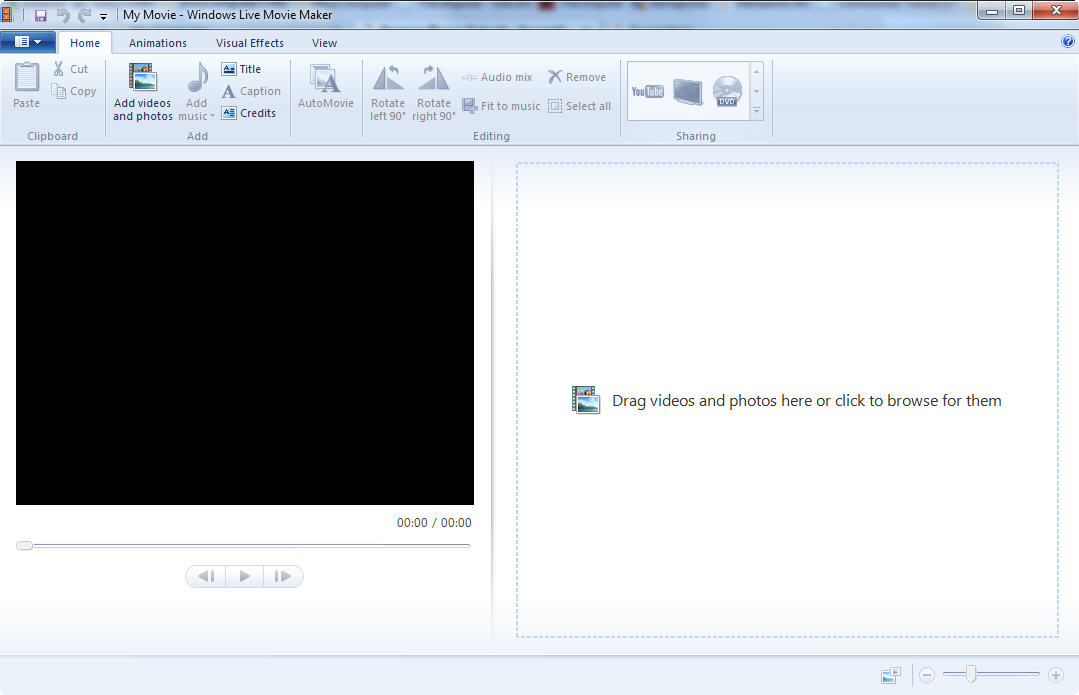The height and width of the screenshot is (695, 1079).
Task: Click the zoom time scale slider handle
Action: (971, 674)
